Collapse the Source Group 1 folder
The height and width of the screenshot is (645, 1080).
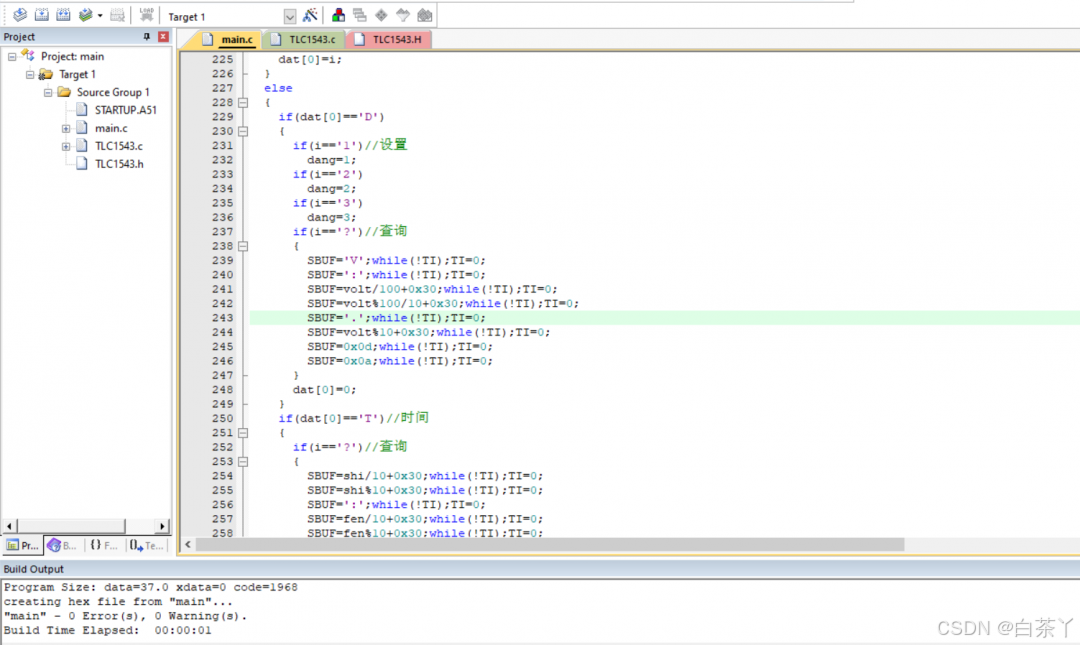[48, 92]
